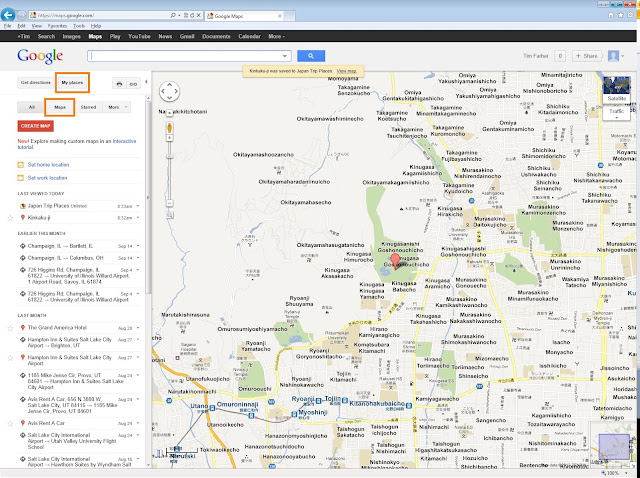Click the My places button

pyautogui.click(x=72, y=83)
